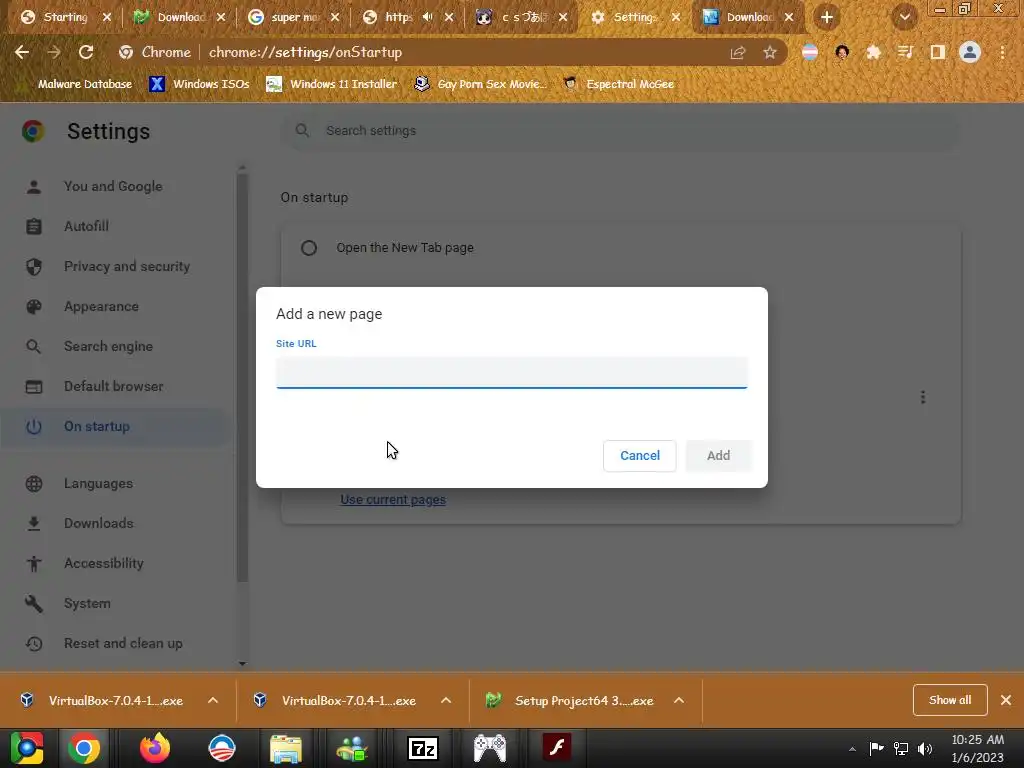Open Action Center flag icon in tray

click(876, 748)
